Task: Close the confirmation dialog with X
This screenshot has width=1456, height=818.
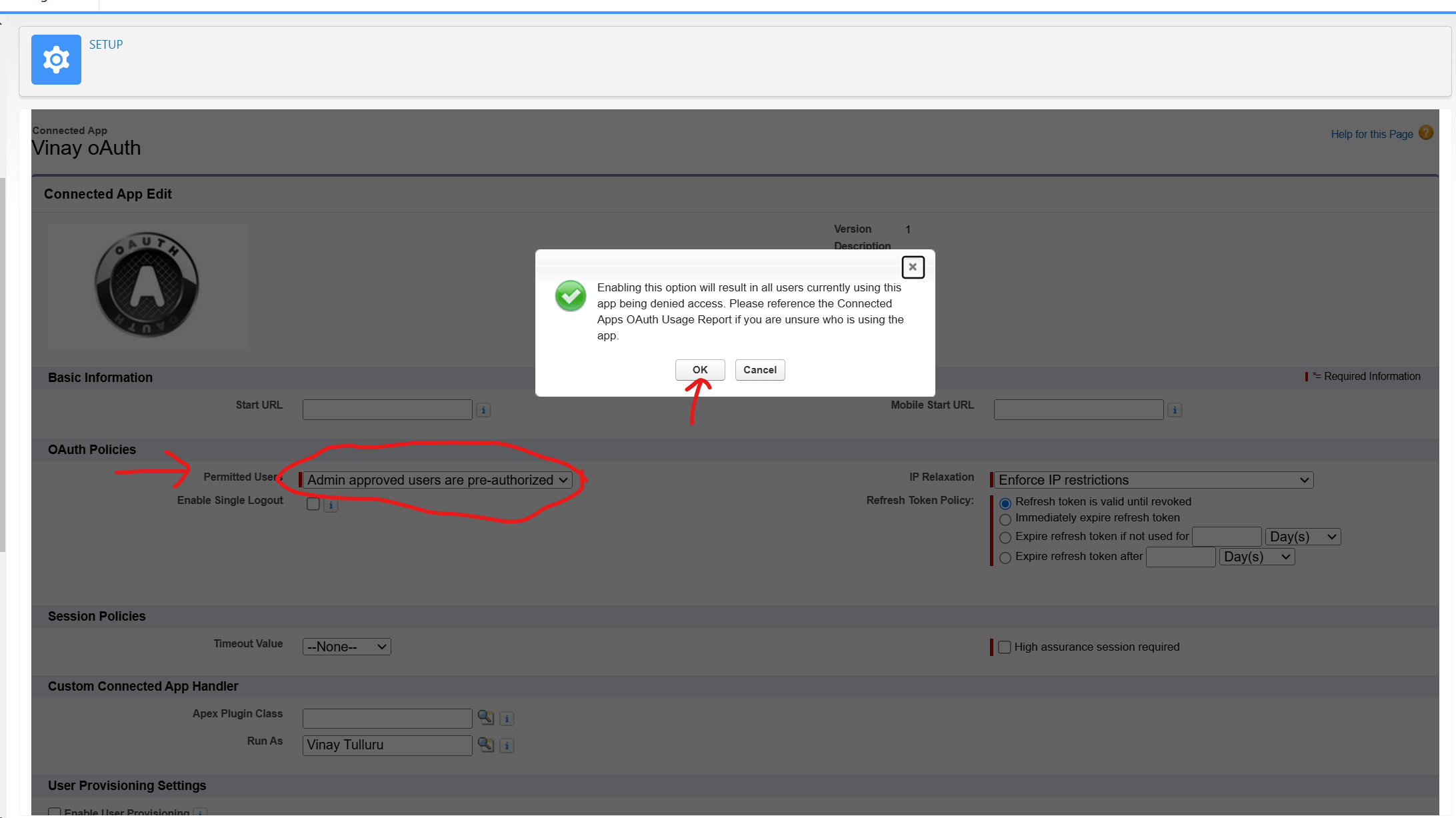Action: (x=913, y=267)
